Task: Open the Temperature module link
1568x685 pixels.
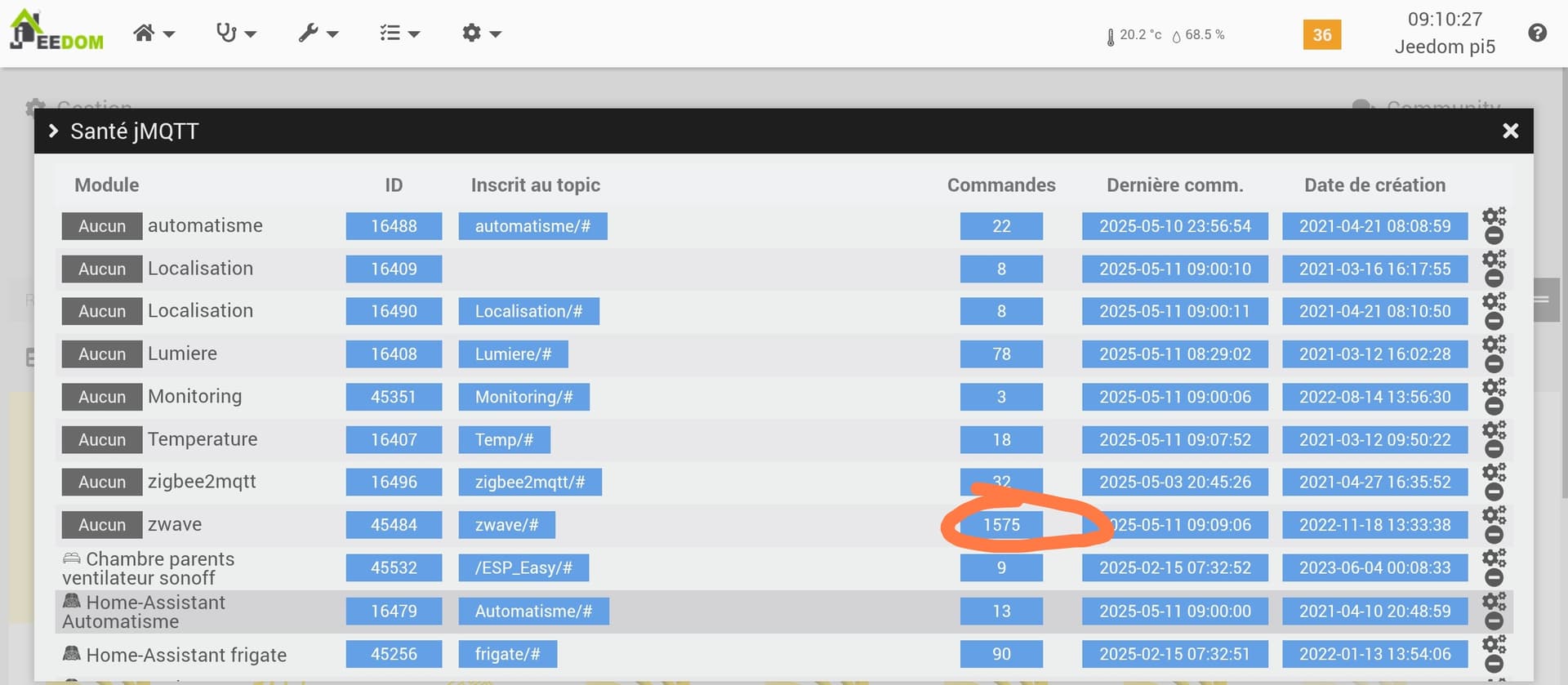Action: (x=203, y=439)
